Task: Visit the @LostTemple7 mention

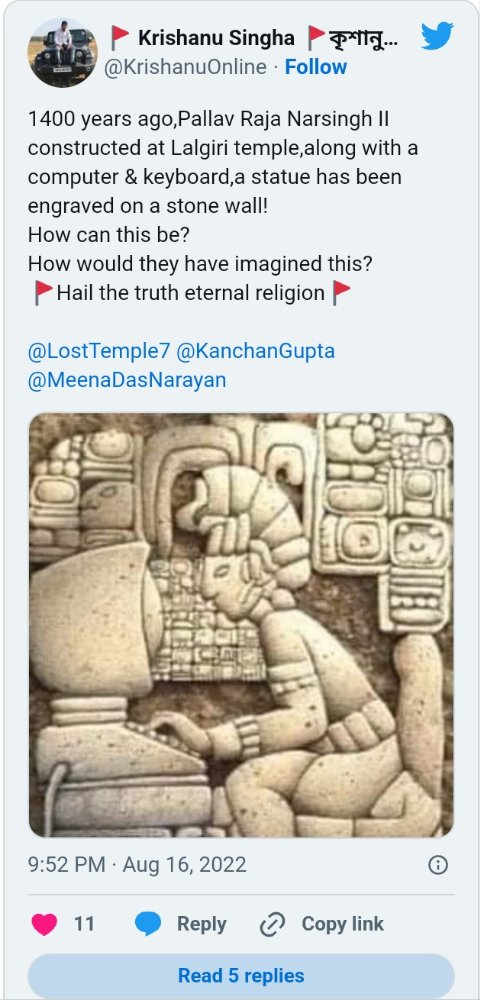Action: coord(99,351)
